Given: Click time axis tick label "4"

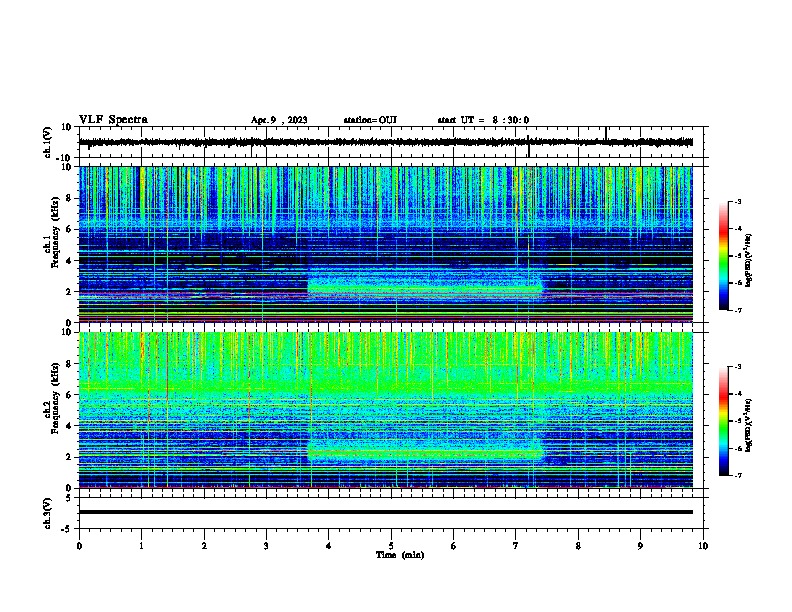Looking at the screenshot, I should click(x=329, y=546).
